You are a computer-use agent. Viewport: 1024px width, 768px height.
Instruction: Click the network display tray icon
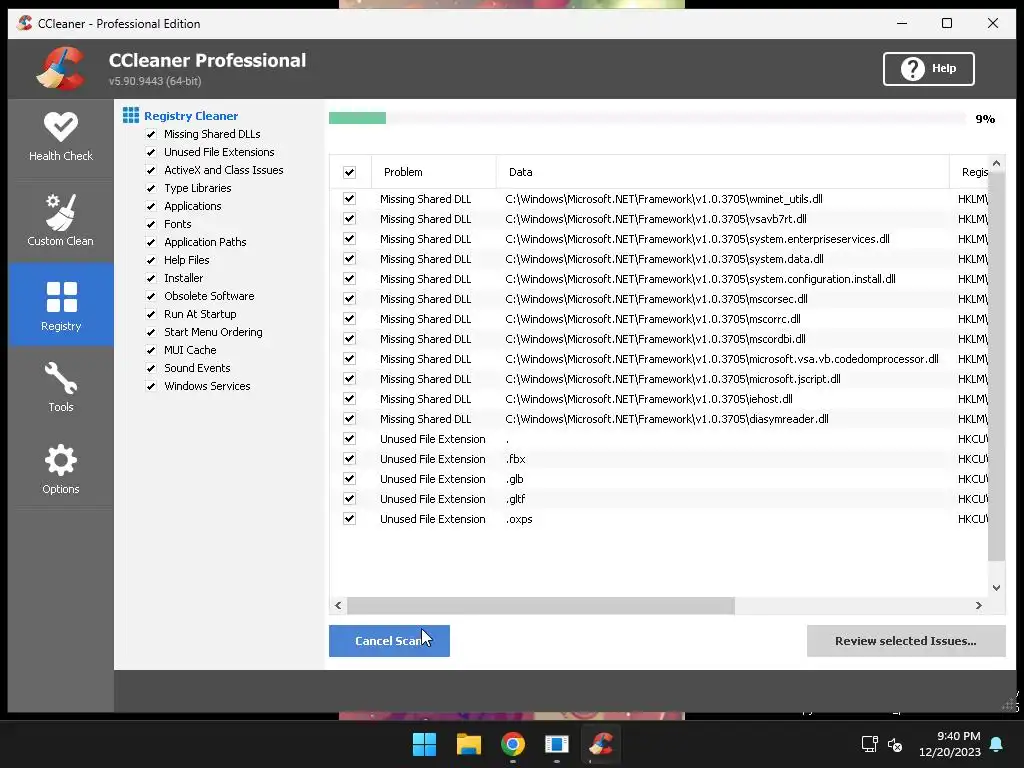(869, 744)
